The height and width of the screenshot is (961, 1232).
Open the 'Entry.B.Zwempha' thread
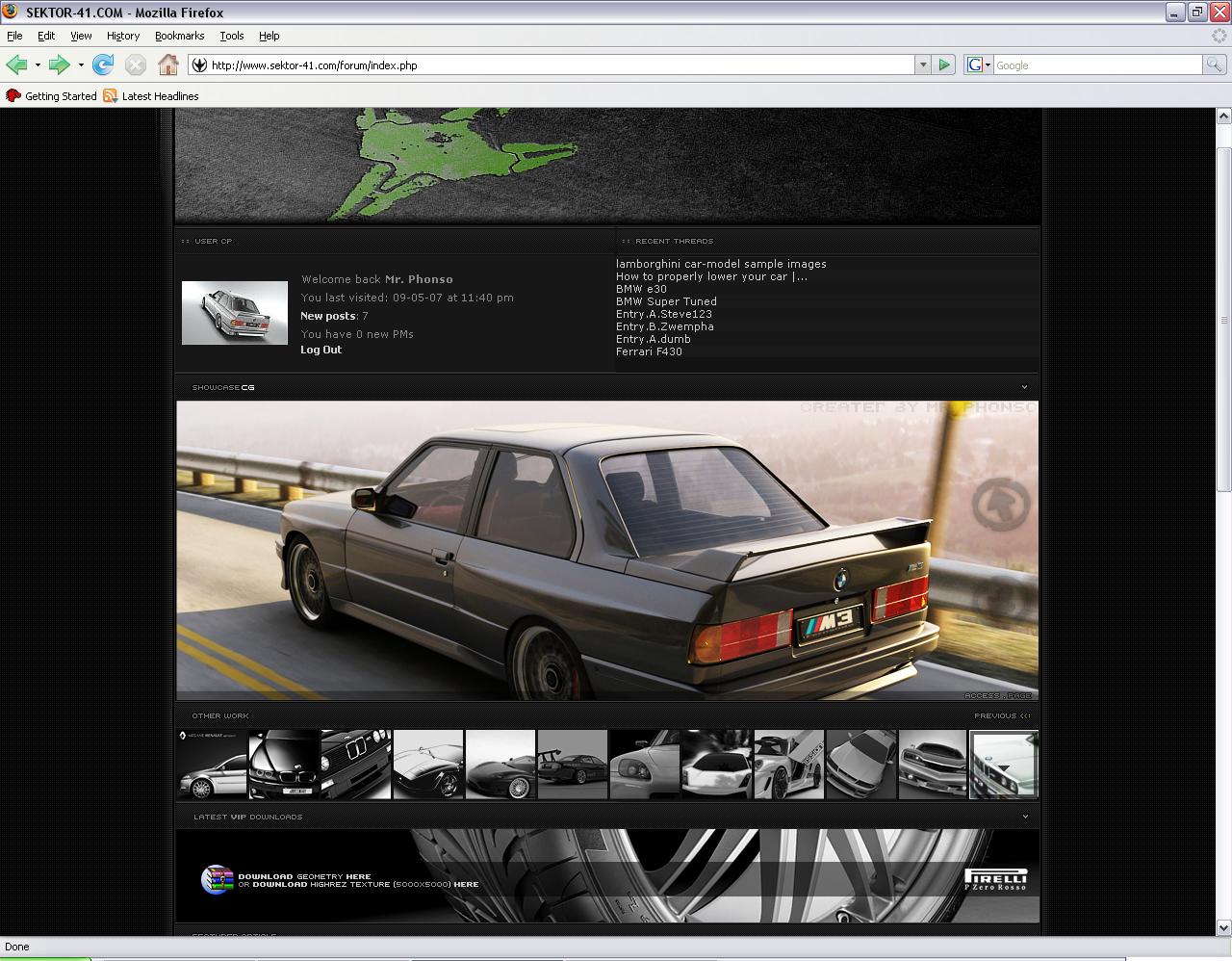point(665,326)
